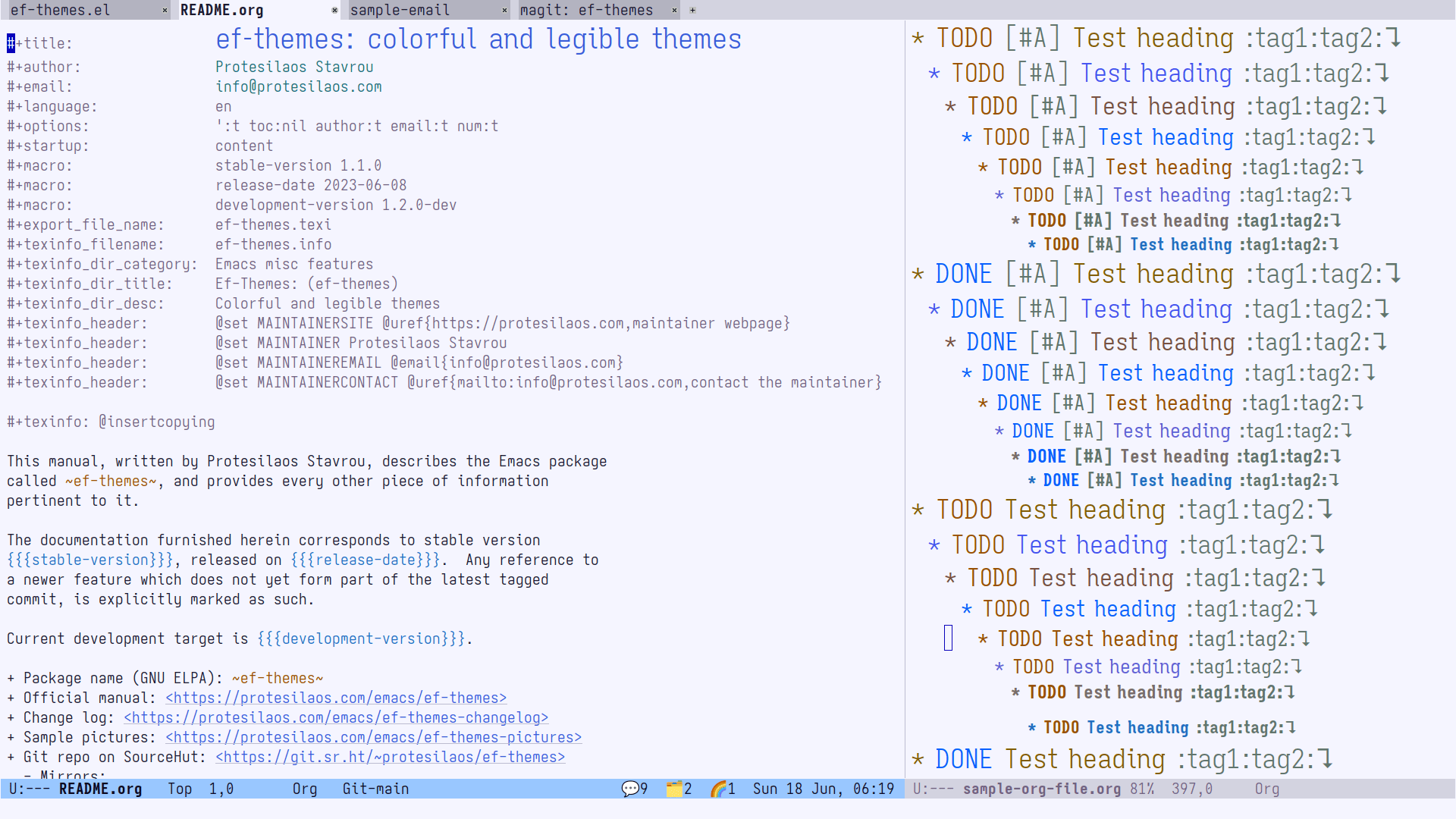This screenshot has height=819, width=1456.
Task: Open the sample-email tab
Action: pyautogui.click(x=400, y=10)
